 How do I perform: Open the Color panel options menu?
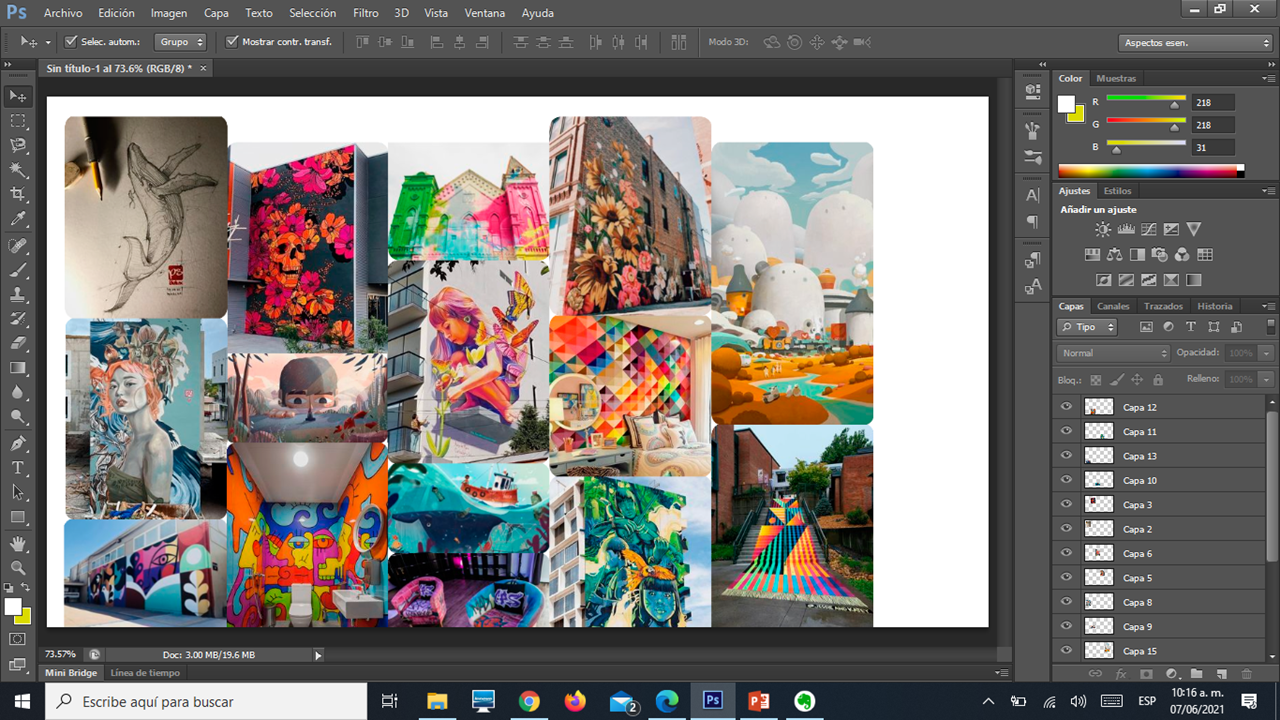(x=1269, y=78)
